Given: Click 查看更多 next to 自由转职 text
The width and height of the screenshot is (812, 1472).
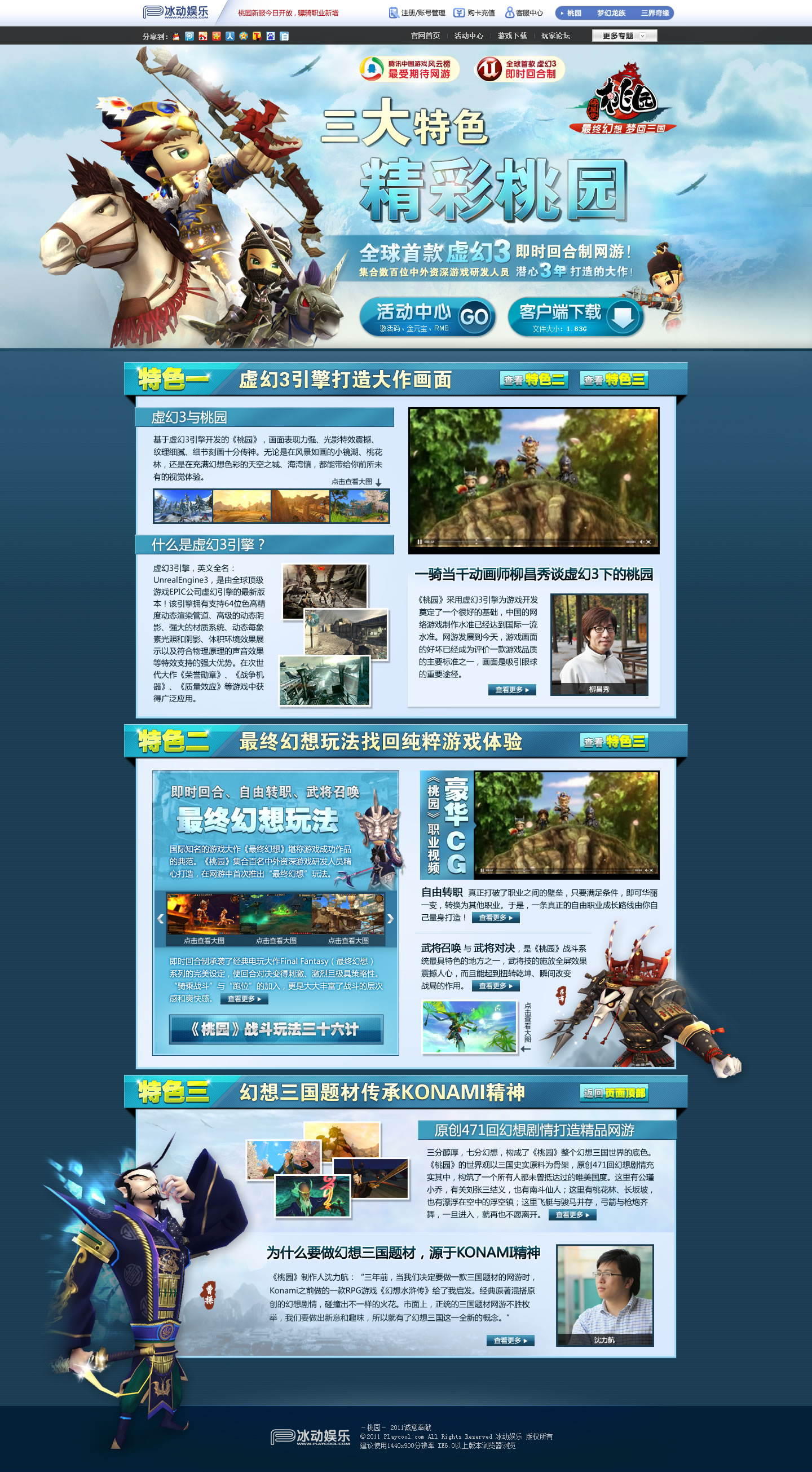Looking at the screenshot, I should coord(496,918).
